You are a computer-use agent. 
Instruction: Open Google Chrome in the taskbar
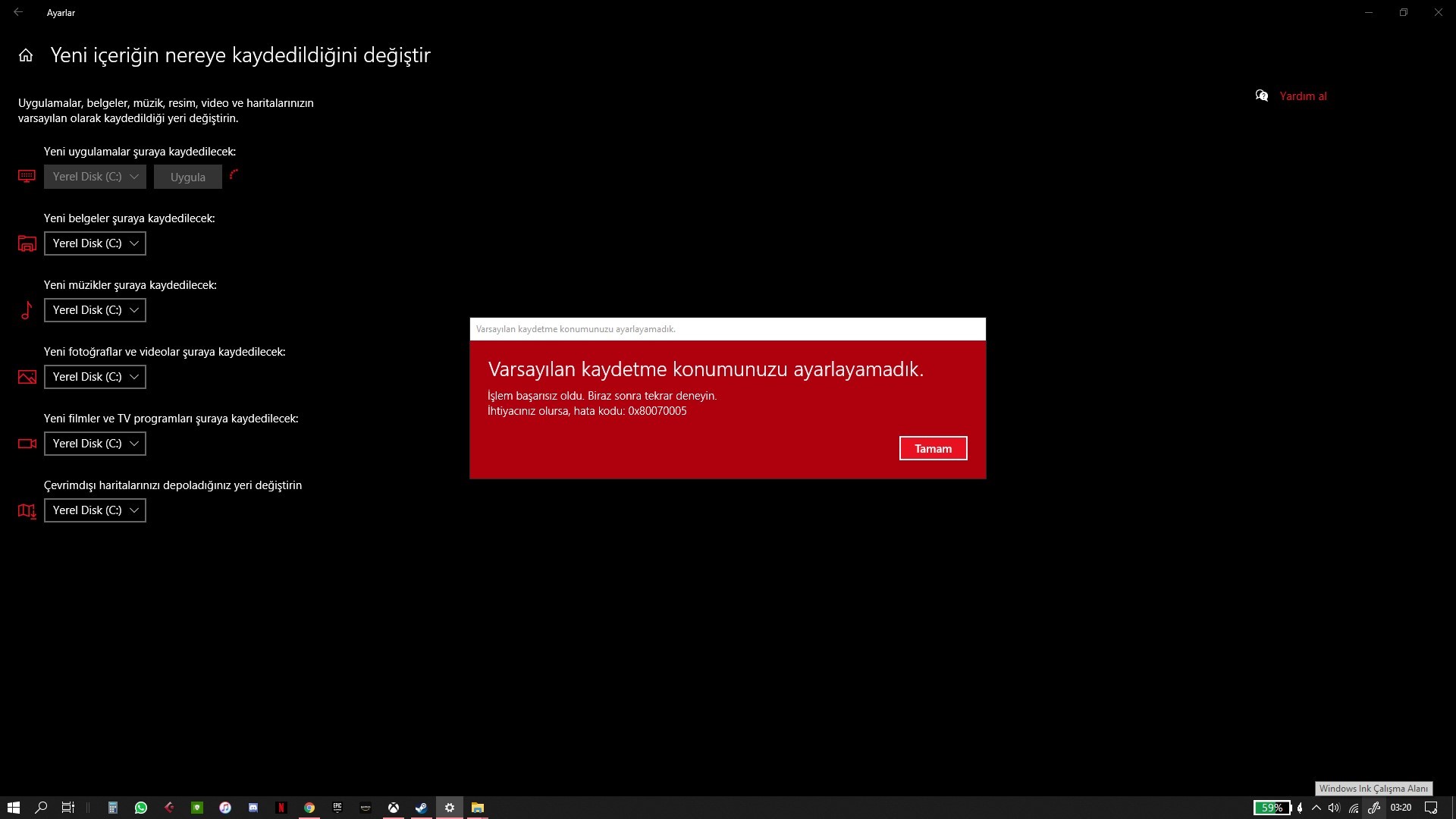point(309,808)
